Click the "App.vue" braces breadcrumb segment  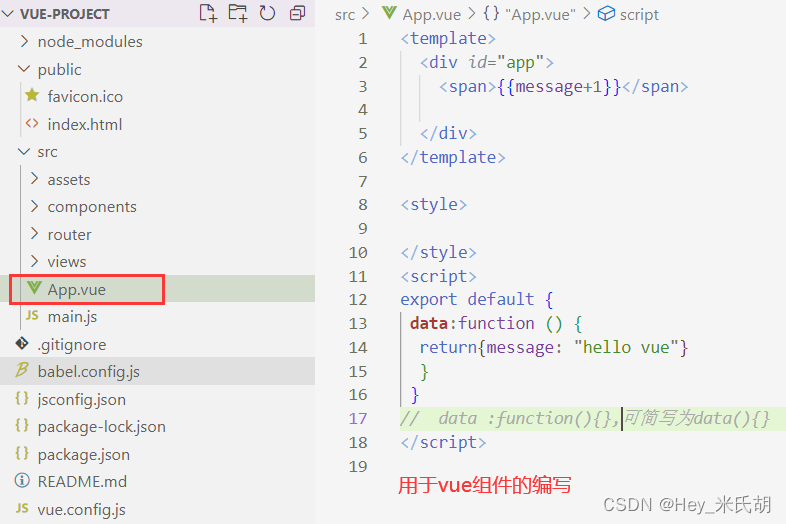coord(529,14)
